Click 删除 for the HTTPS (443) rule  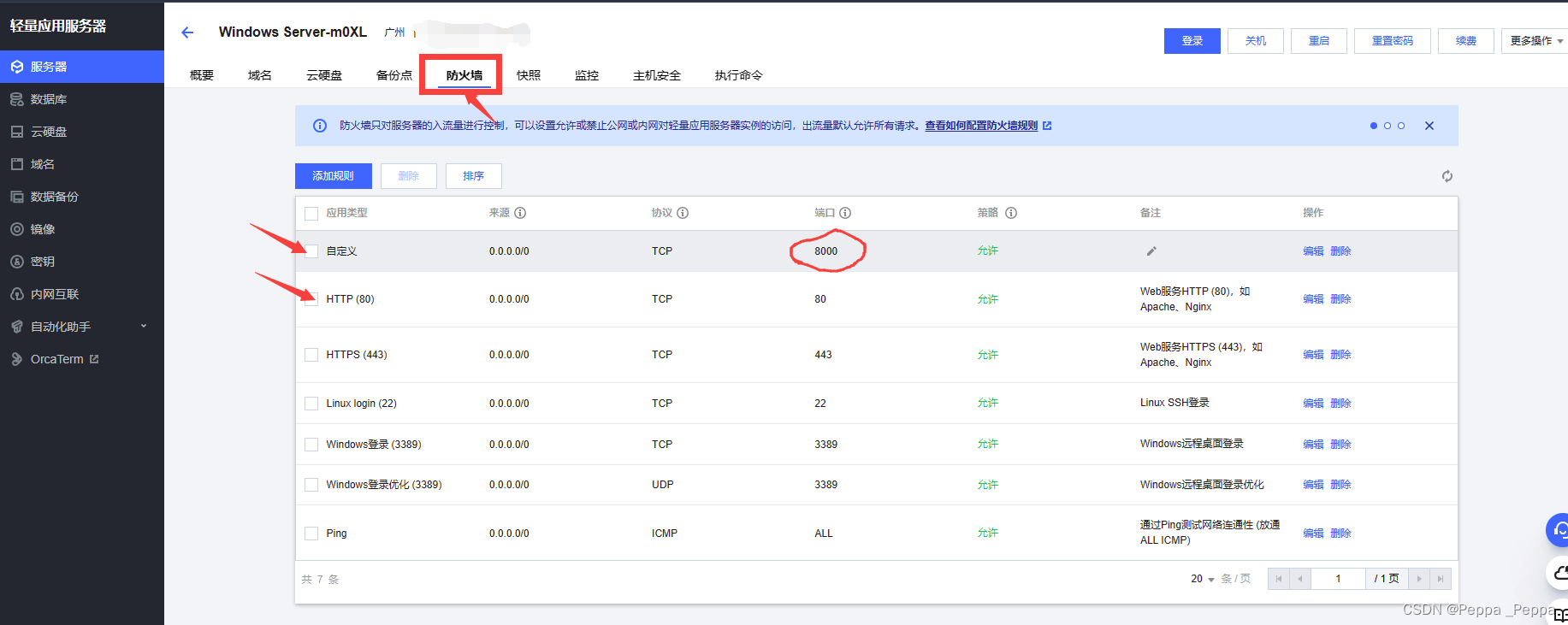coord(1340,355)
